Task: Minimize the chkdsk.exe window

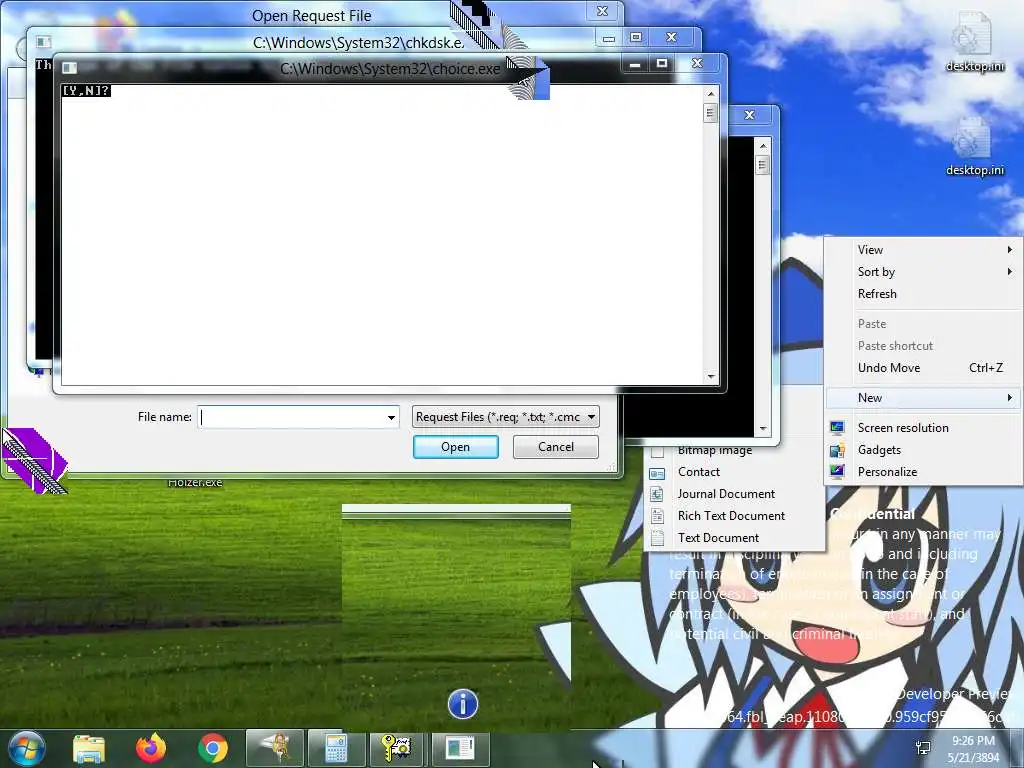Action: [x=609, y=38]
